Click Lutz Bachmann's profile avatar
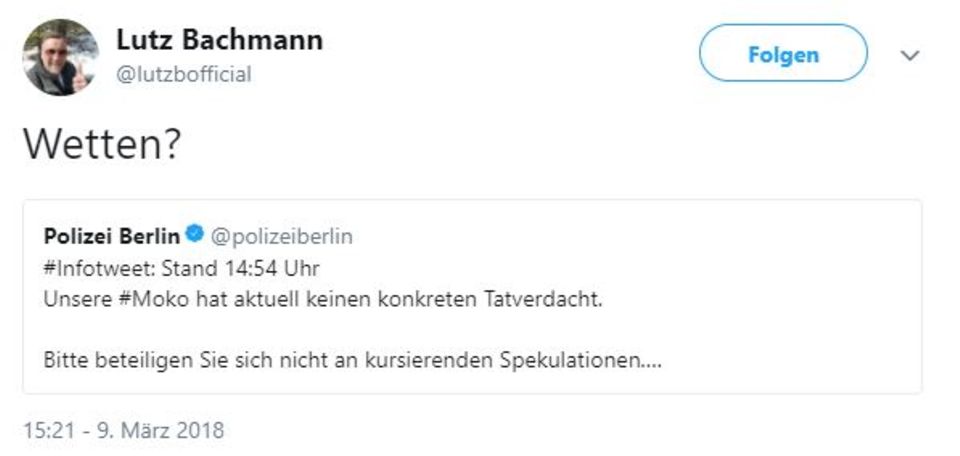 [60, 57]
